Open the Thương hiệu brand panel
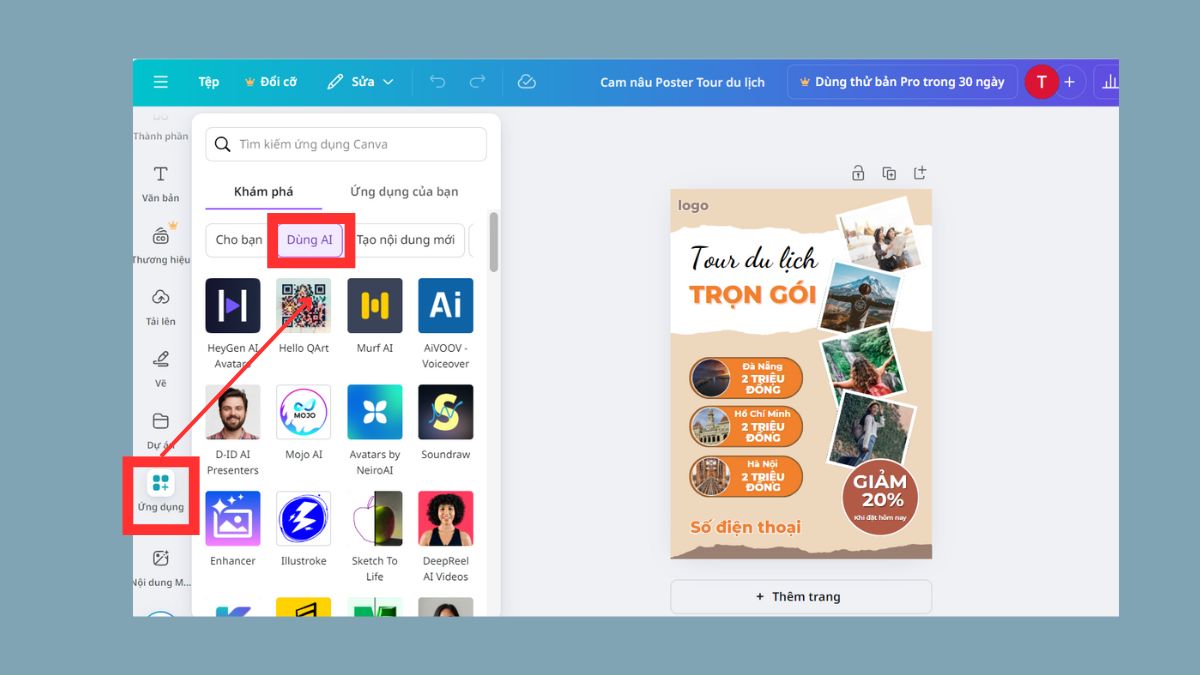 [x=160, y=244]
